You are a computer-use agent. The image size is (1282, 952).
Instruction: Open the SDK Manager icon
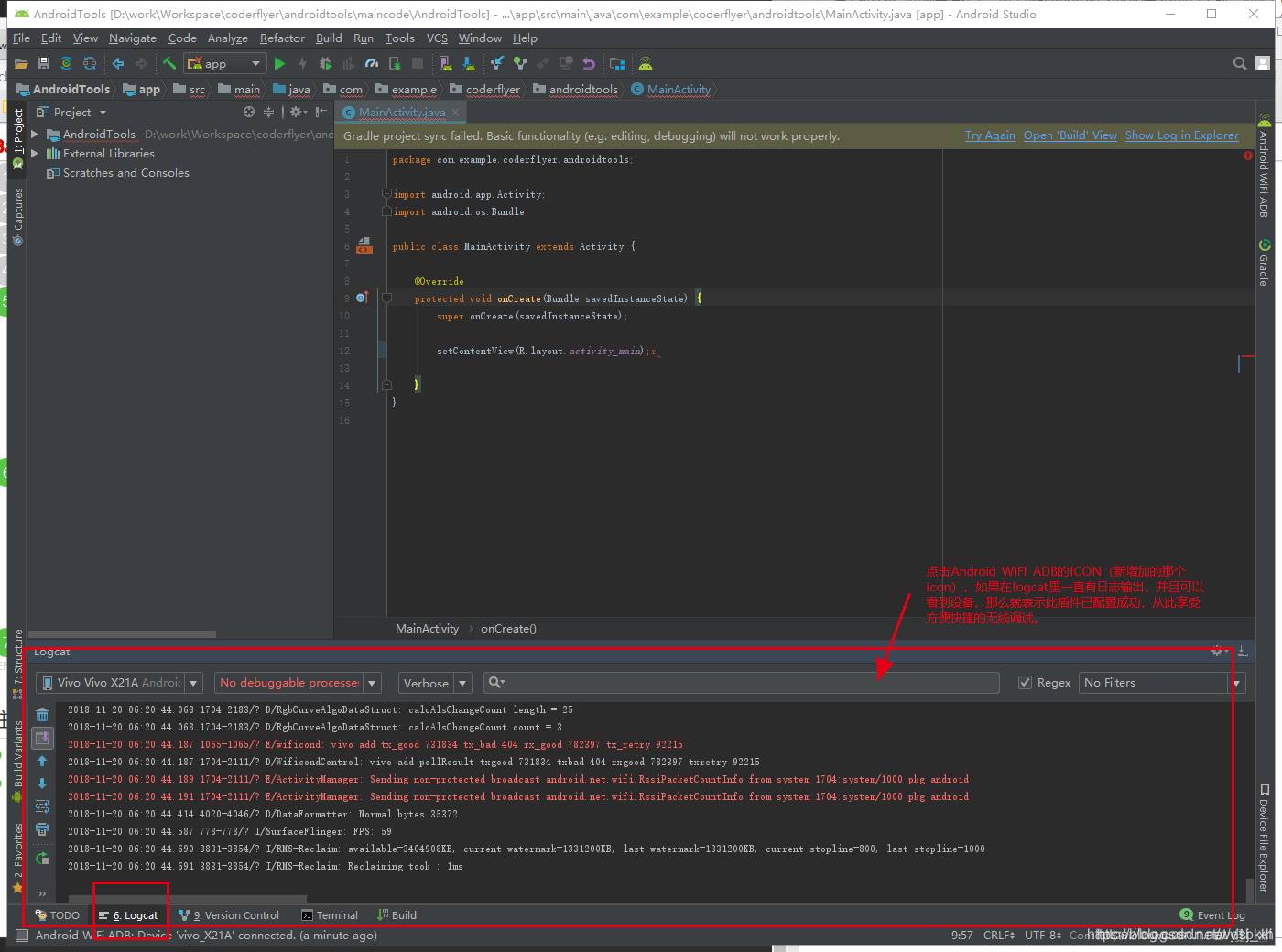[x=468, y=64]
